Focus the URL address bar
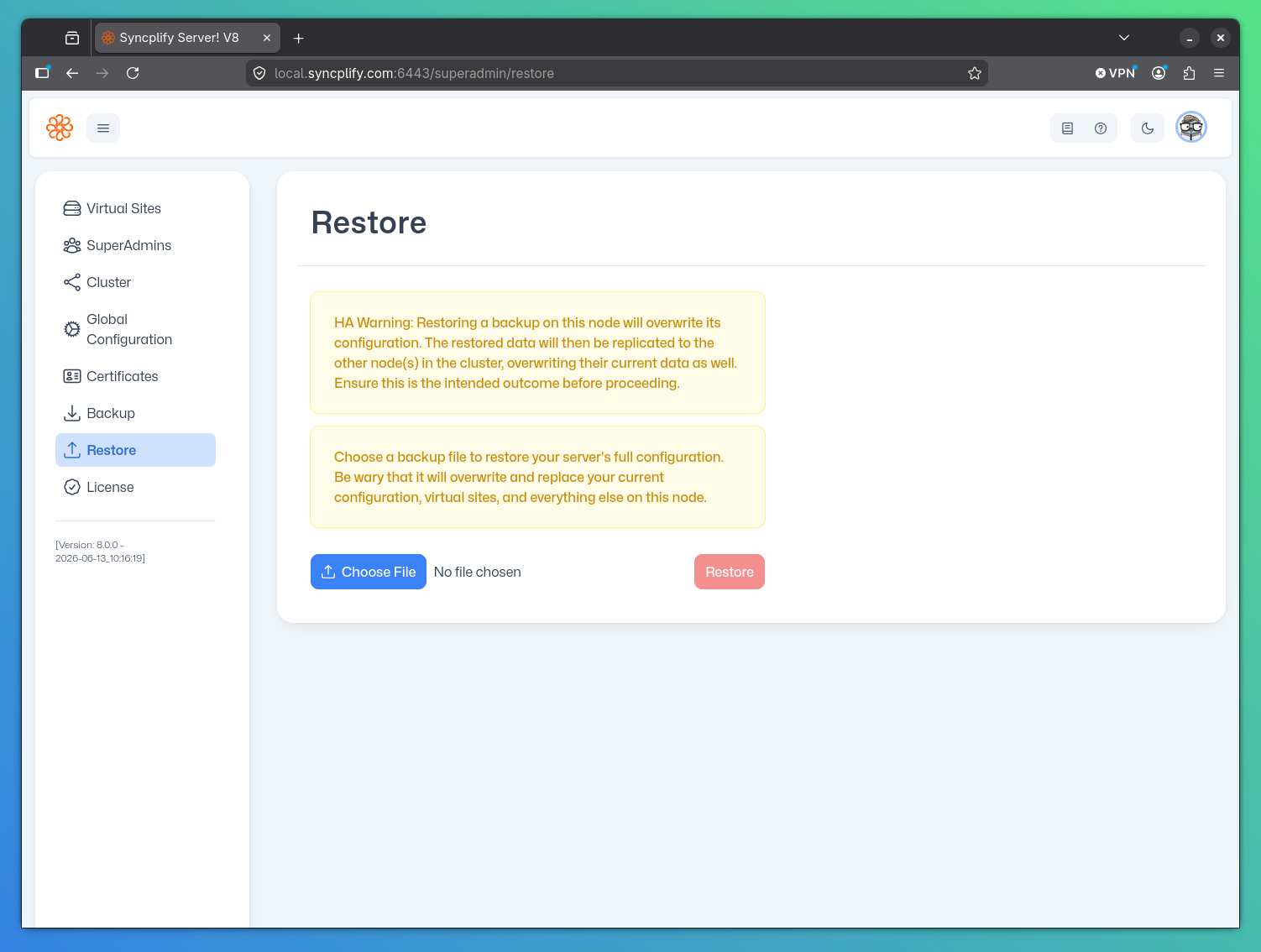The width and height of the screenshot is (1261, 952). point(617,73)
